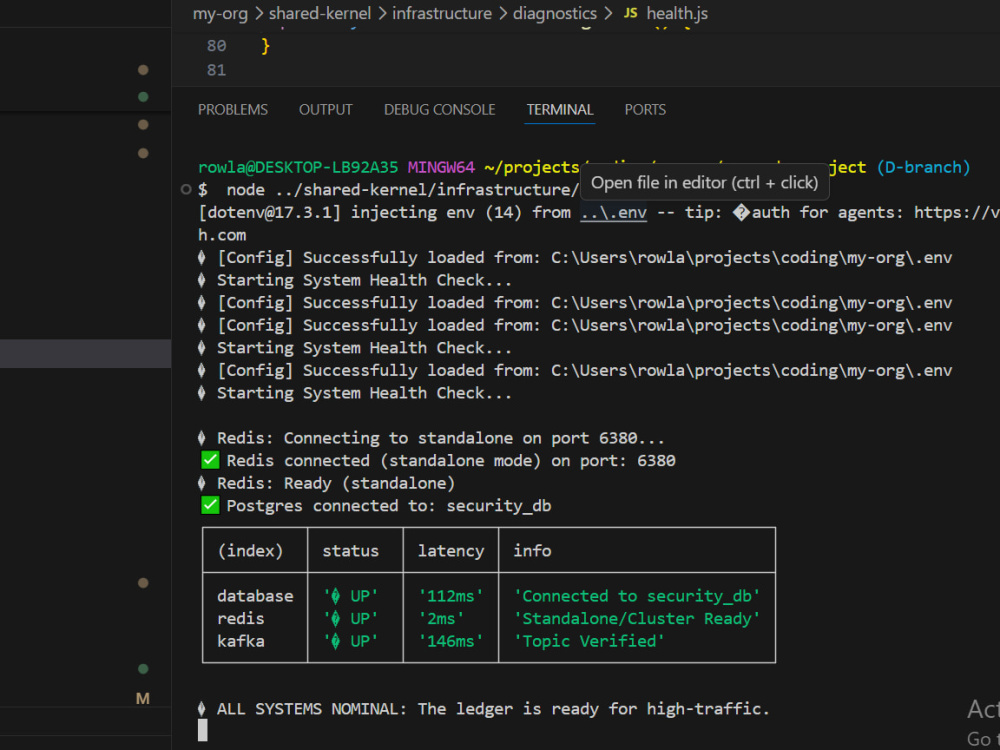The width and height of the screenshot is (1000, 750).
Task: Click 'Standalone/Cluster Ready' info cell
Action: coord(637,619)
